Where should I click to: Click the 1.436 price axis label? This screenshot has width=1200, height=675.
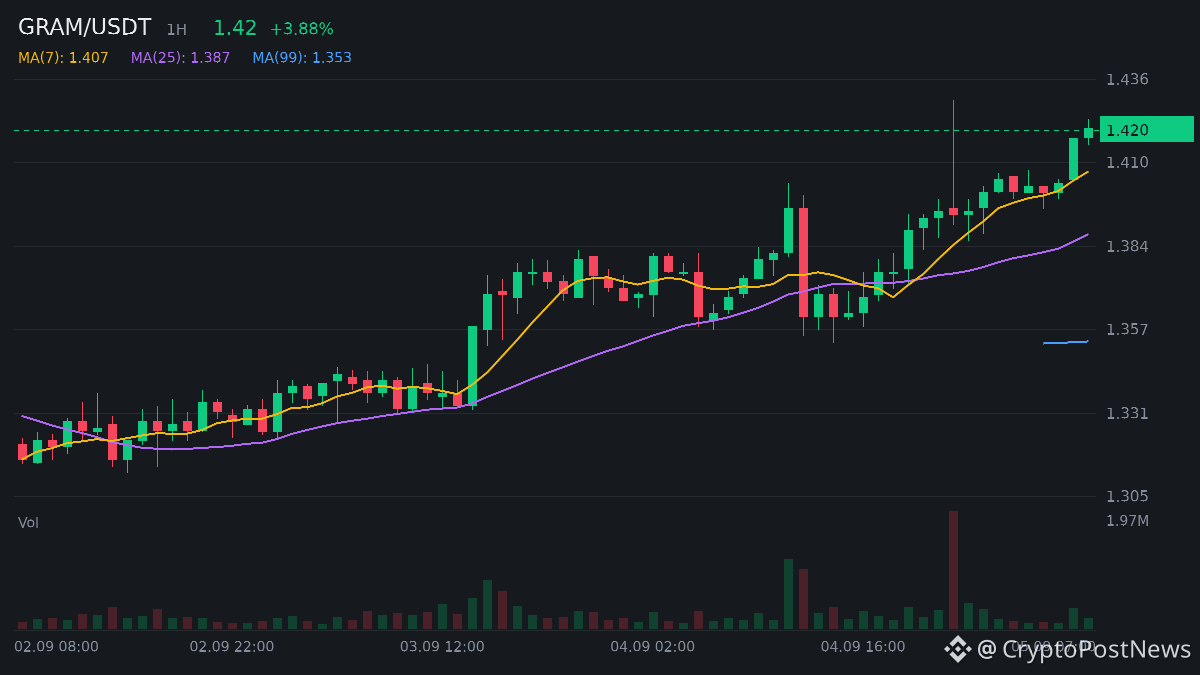tap(1127, 79)
